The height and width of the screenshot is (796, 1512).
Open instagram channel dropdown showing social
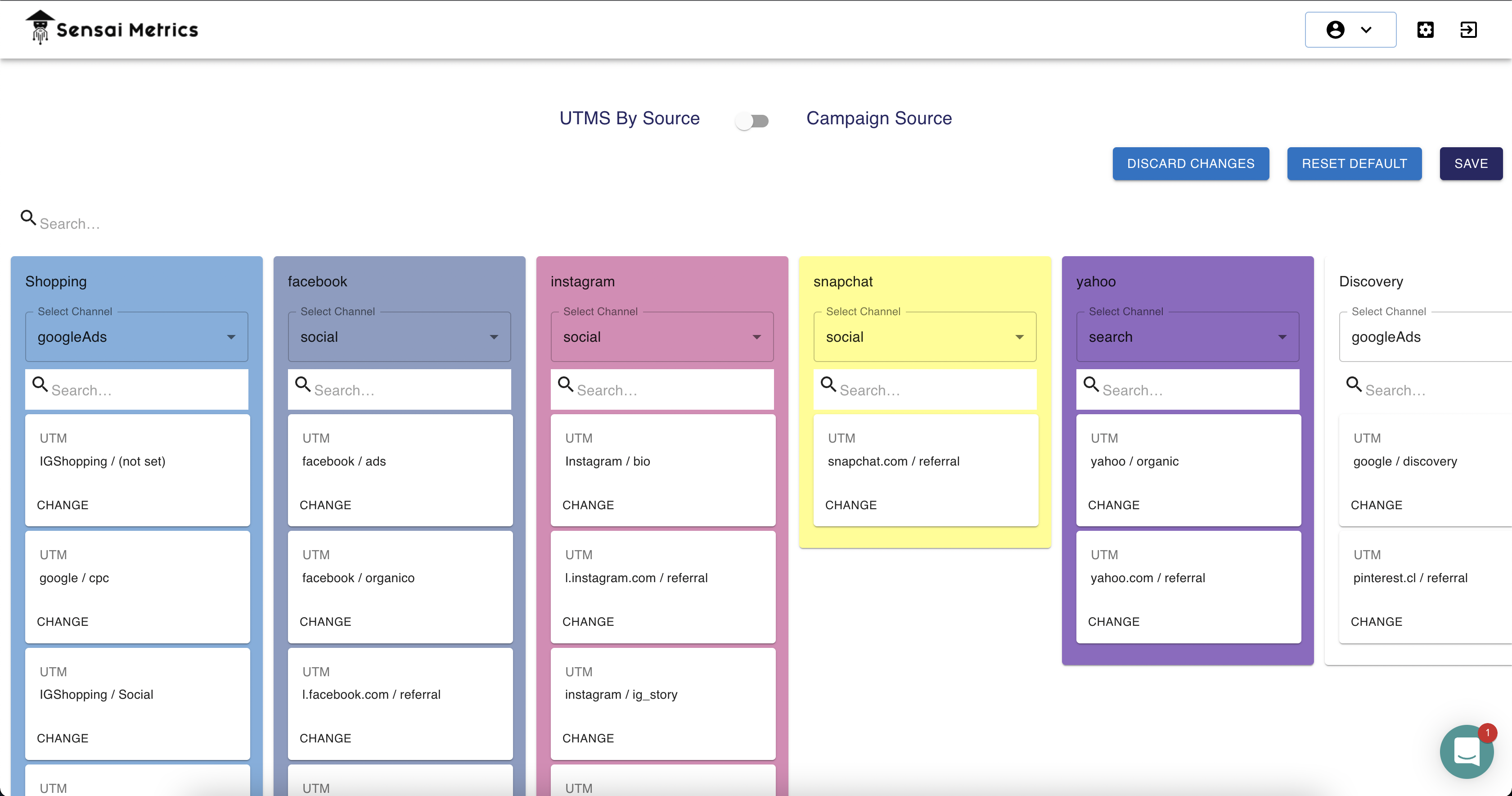(662, 337)
